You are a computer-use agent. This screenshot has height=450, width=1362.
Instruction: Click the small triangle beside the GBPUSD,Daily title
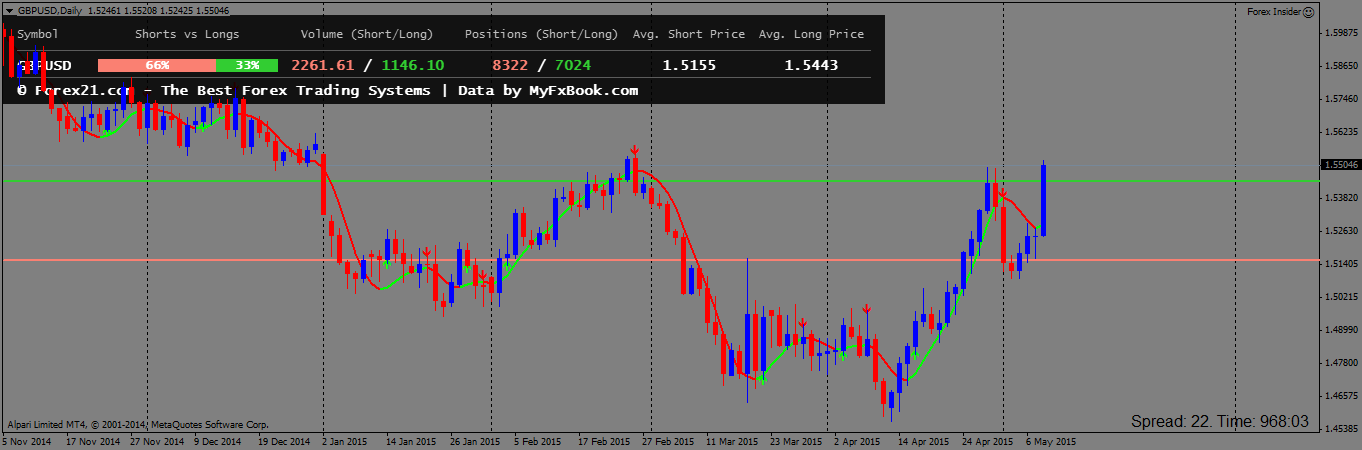[x=9, y=10]
